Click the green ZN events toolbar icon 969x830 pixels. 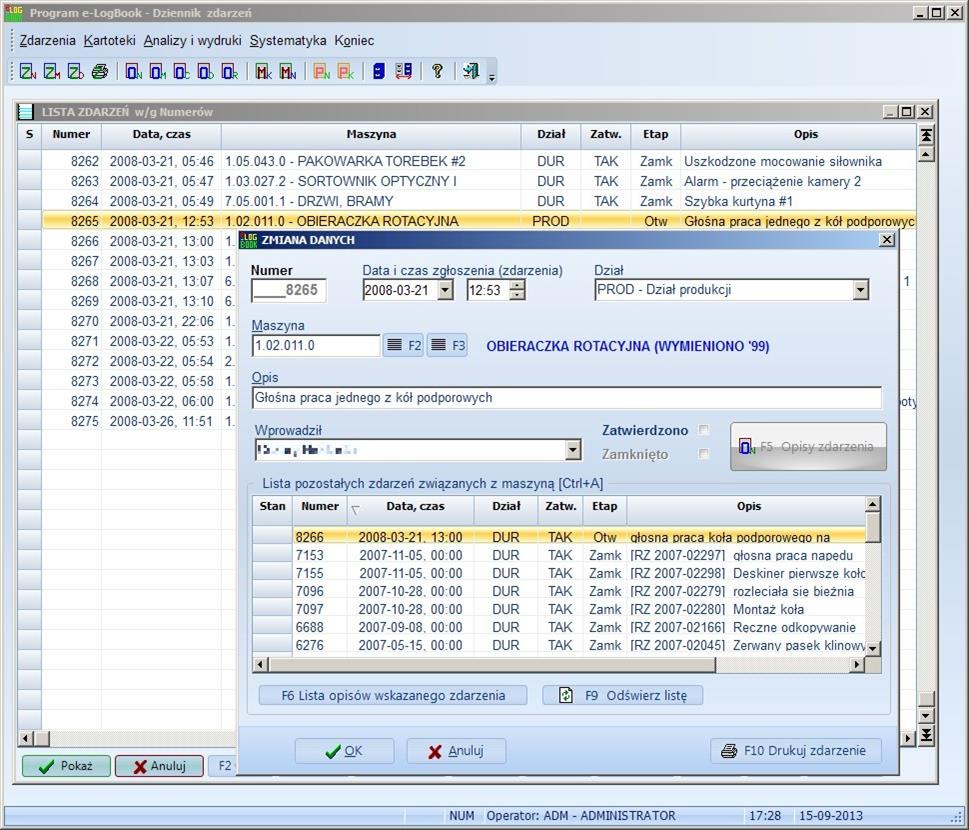coord(28,72)
